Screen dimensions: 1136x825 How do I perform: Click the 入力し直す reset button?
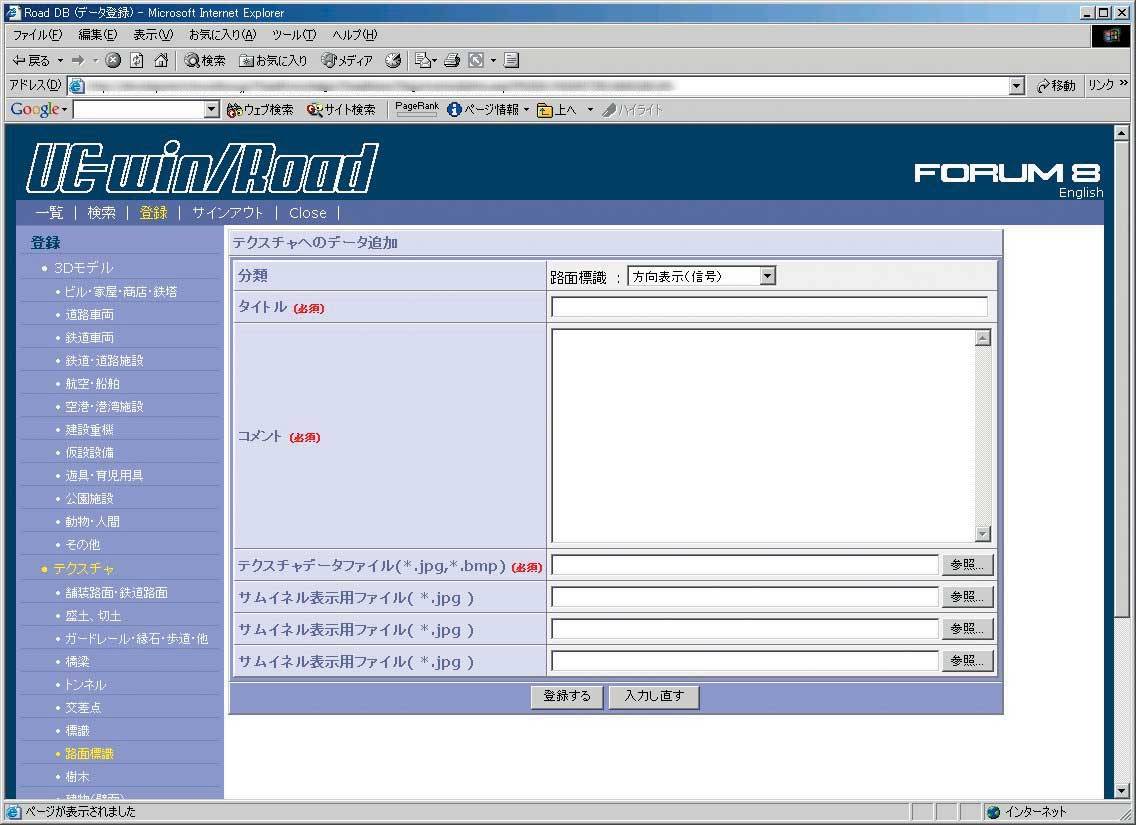point(654,696)
